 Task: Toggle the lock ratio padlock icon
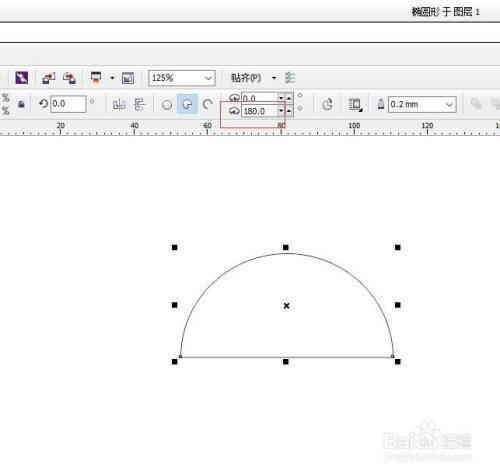tap(21, 104)
